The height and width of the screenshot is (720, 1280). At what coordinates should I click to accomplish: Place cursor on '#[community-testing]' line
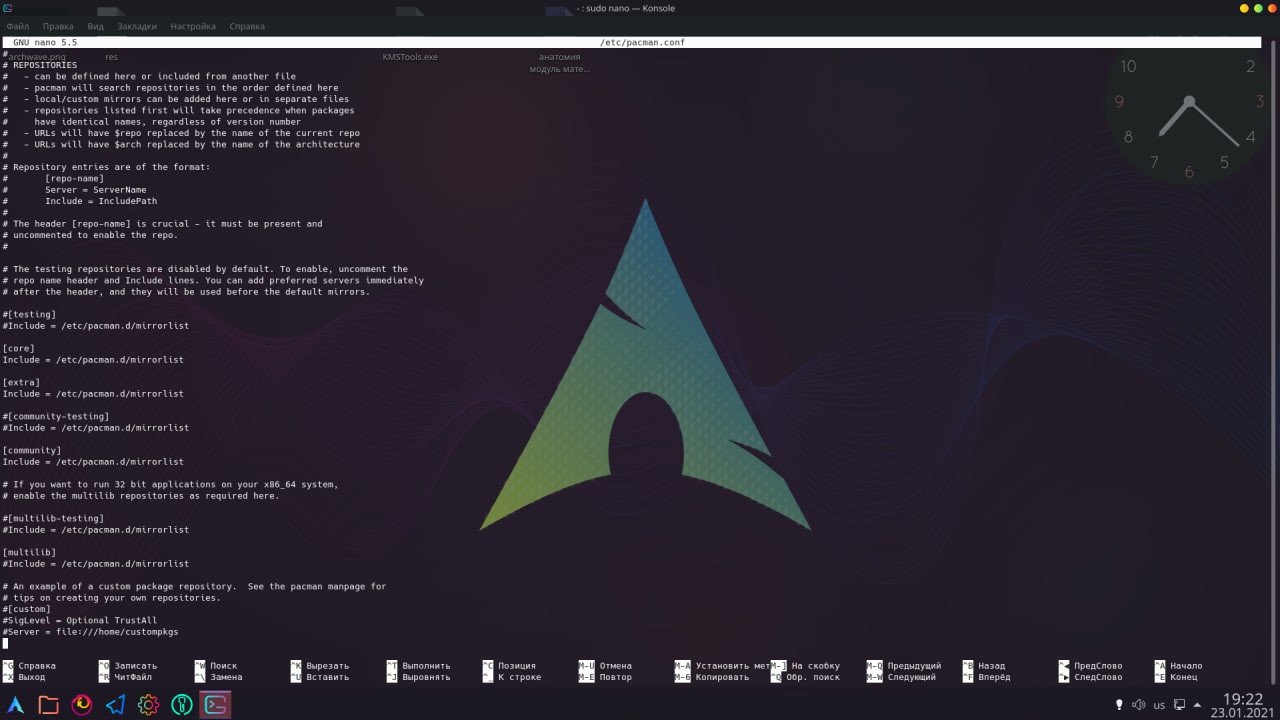click(x=56, y=416)
